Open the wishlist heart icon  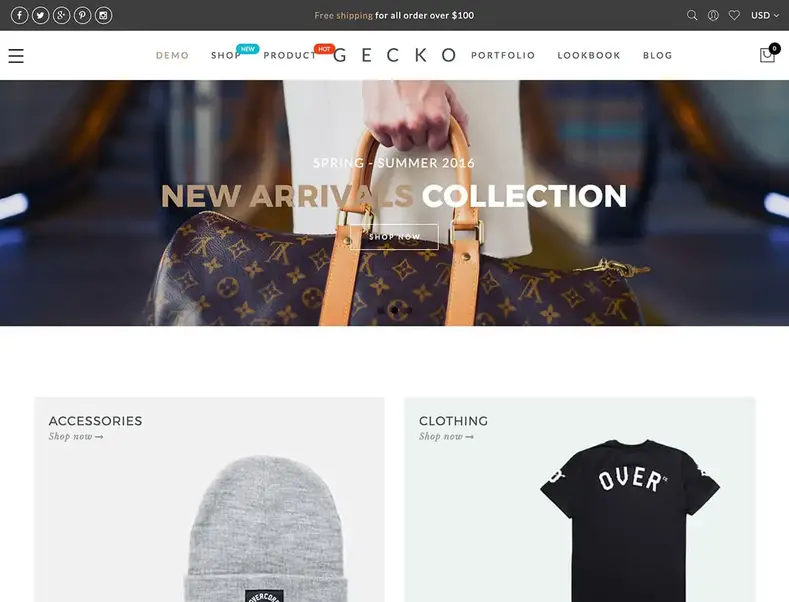[734, 16]
